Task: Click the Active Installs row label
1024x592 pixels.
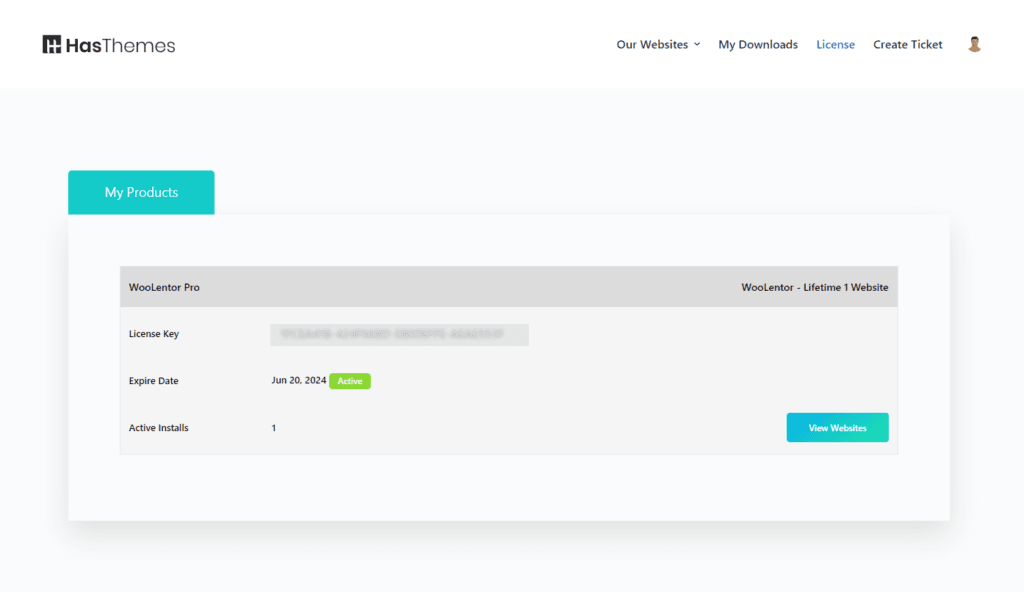Action: point(159,428)
